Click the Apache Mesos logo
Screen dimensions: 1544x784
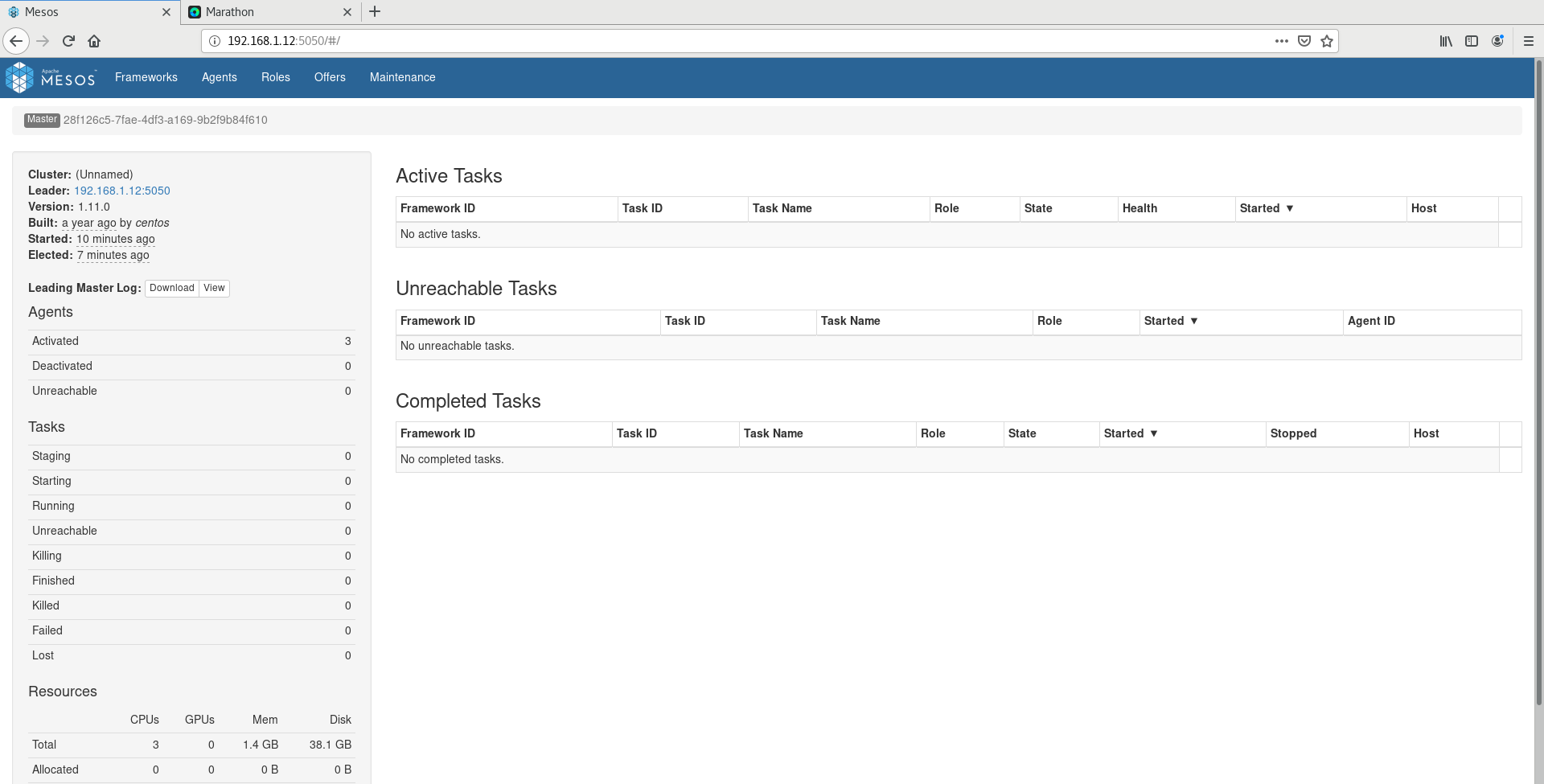coord(51,77)
